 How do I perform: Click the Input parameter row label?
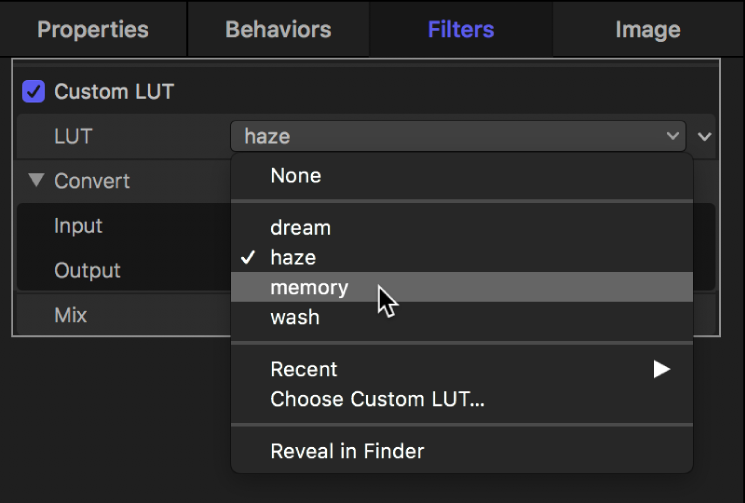78,226
